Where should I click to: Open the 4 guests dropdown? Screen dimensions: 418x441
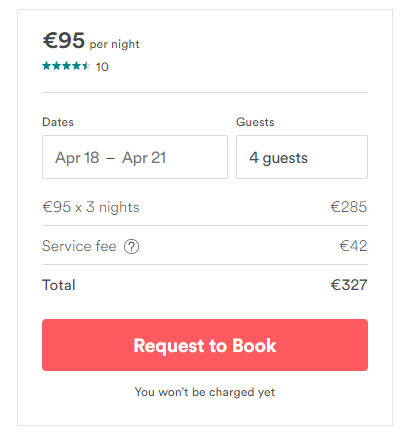point(302,157)
